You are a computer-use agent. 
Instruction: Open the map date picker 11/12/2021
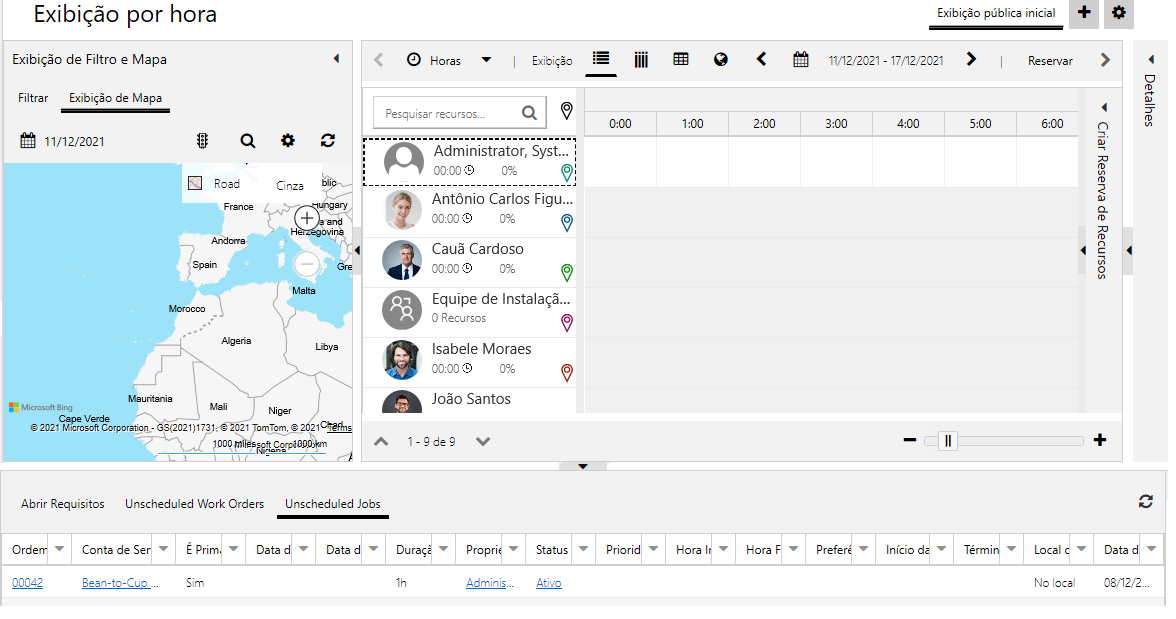pos(62,141)
